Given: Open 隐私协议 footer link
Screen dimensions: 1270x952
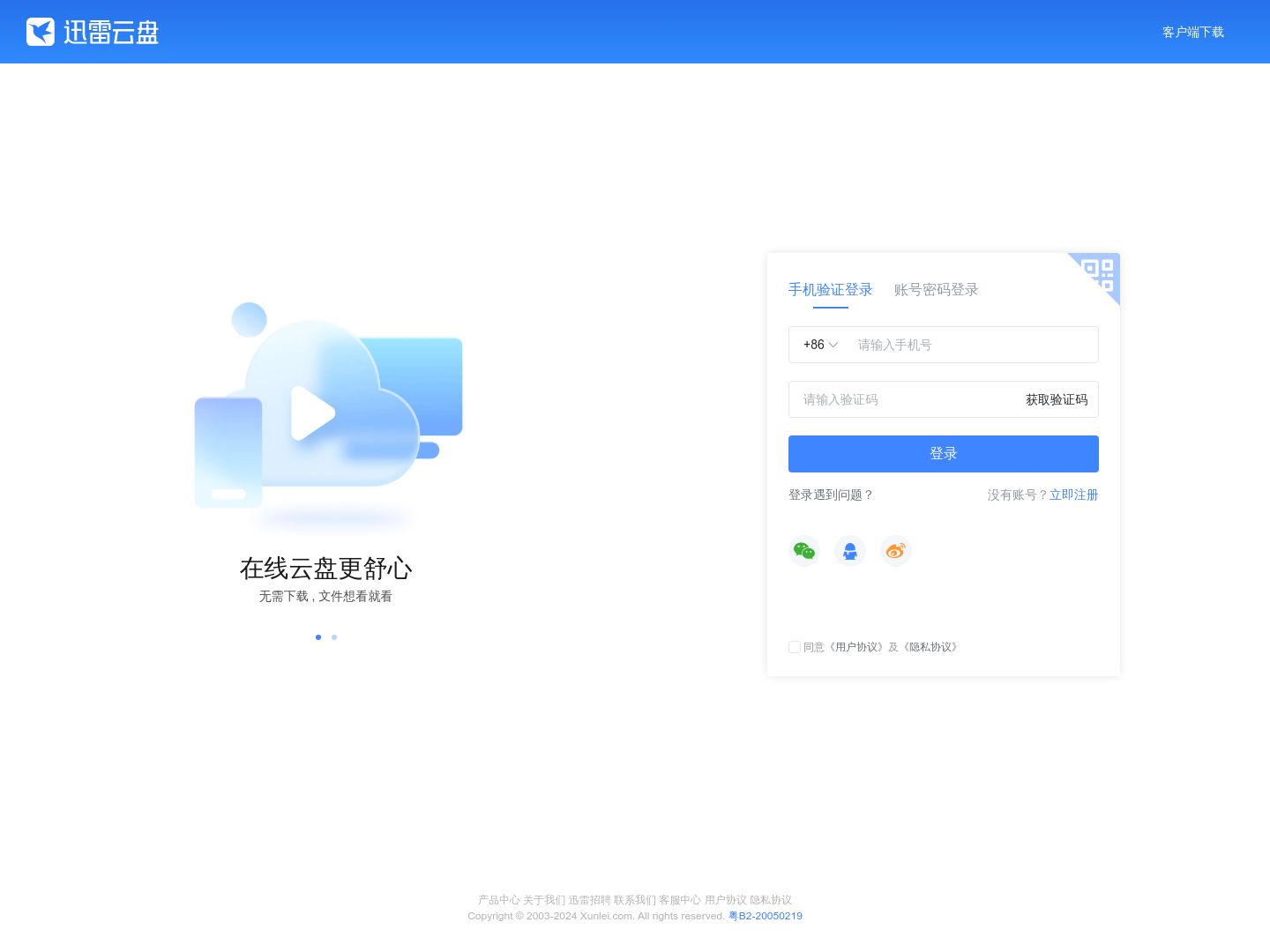Looking at the screenshot, I should (x=771, y=900).
